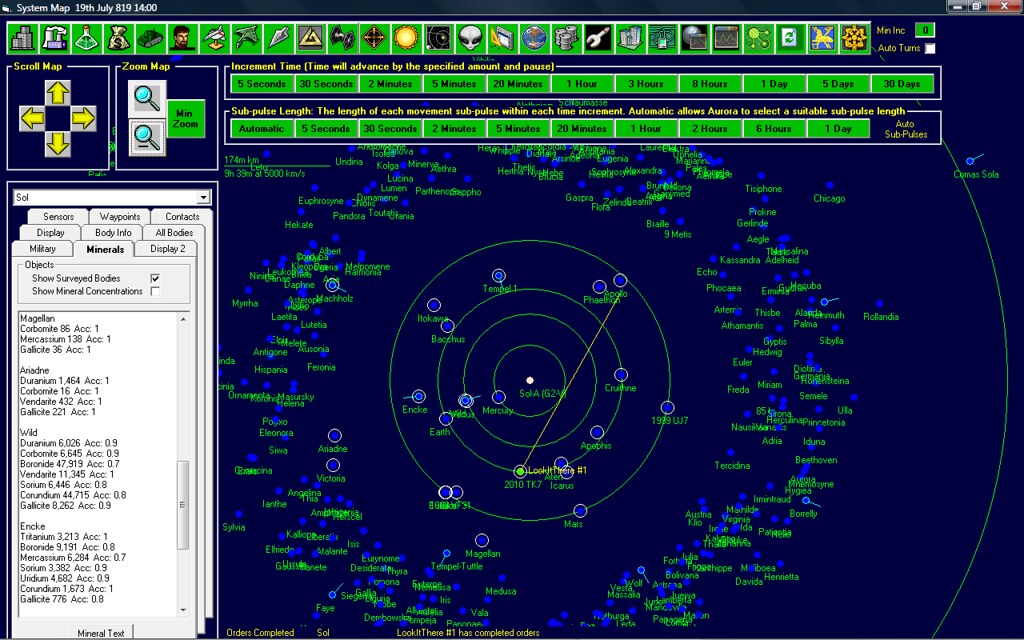Screen dimensions: 1024x640
Task: Click the refresh document icon
Action: point(790,38)
